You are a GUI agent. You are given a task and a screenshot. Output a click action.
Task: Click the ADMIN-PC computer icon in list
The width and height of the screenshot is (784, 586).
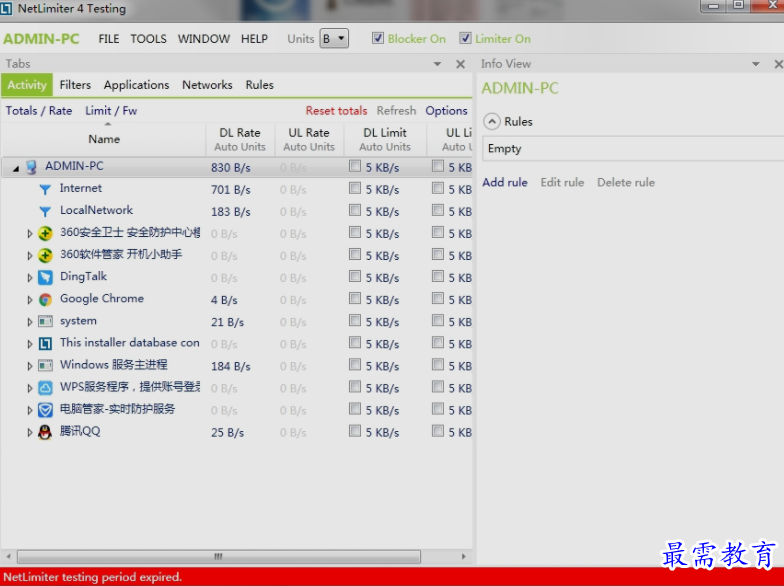click(31, 167)
